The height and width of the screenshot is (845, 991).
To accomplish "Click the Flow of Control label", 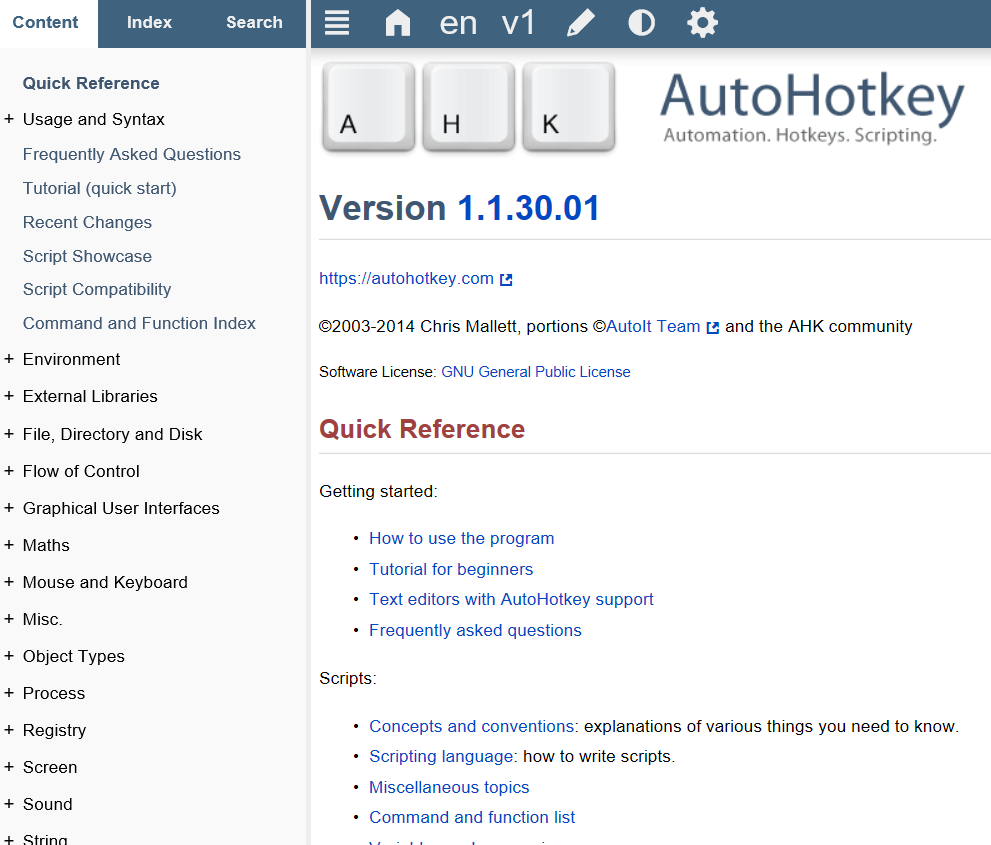I will pos(81,471).
